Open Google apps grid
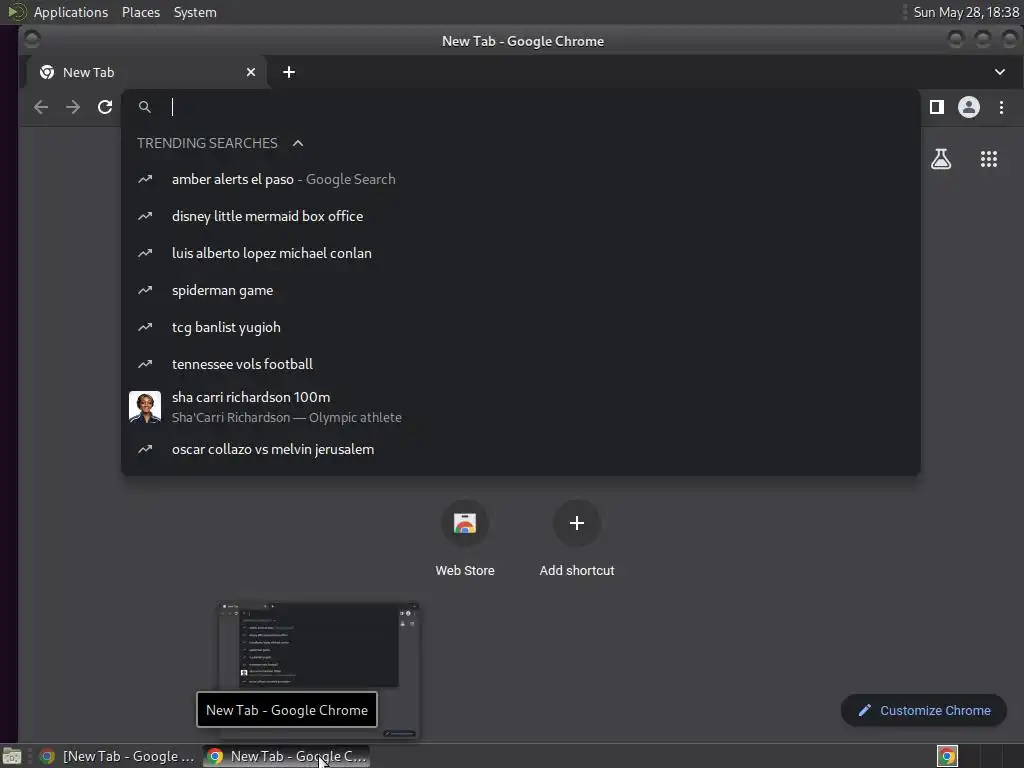This screenshot has width=1024, height=768. click(x=989, y=159)
